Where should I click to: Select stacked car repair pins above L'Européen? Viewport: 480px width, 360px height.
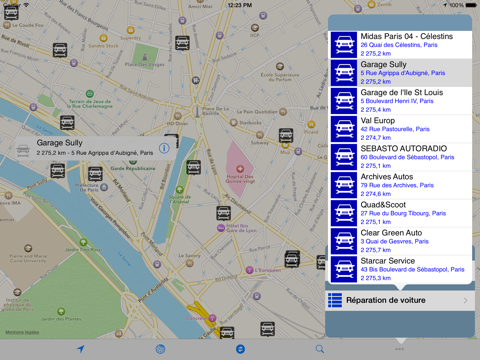pyautogui.click(x=292, y=259)
